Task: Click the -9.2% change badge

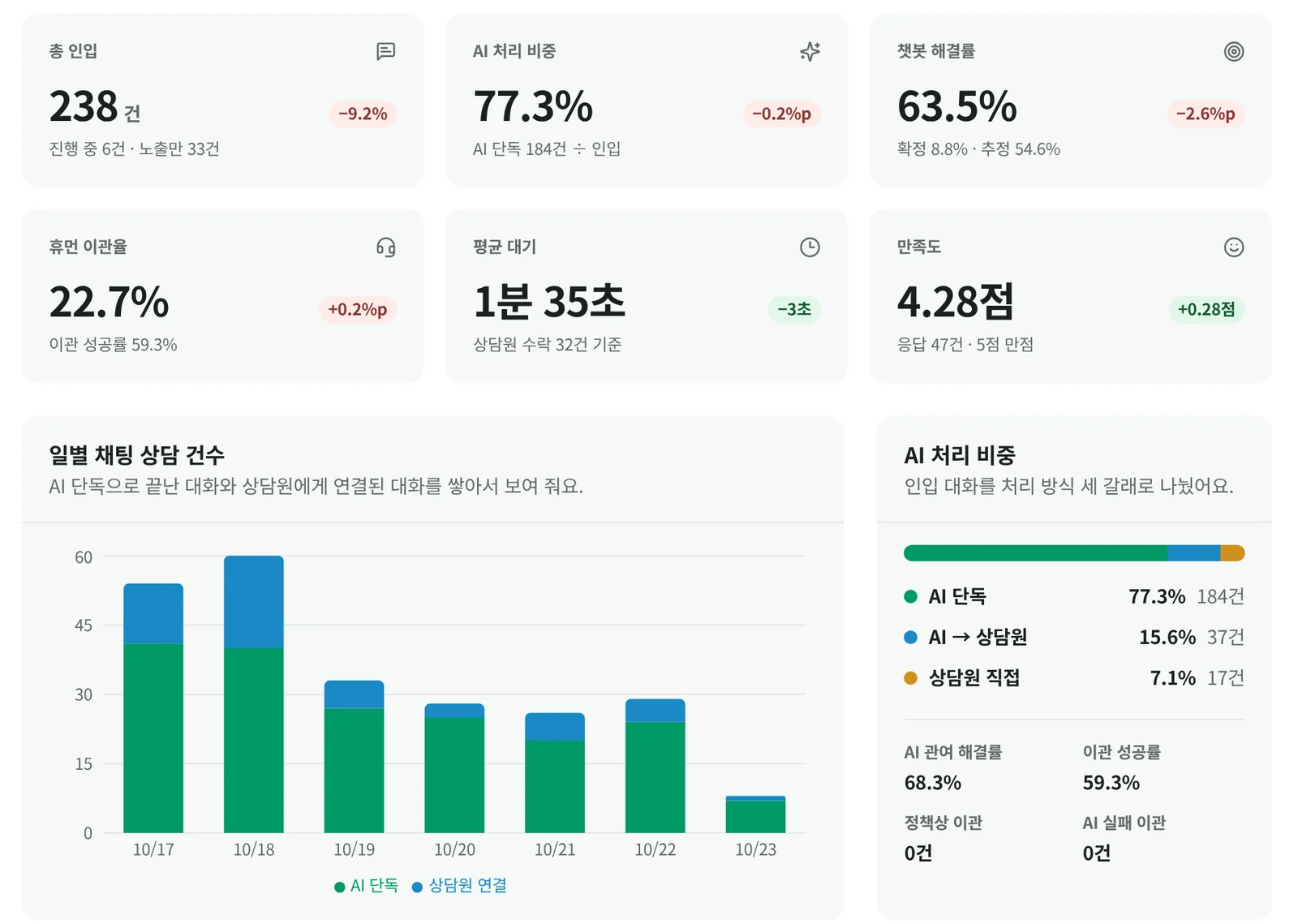Action: [x=363, y=114]
